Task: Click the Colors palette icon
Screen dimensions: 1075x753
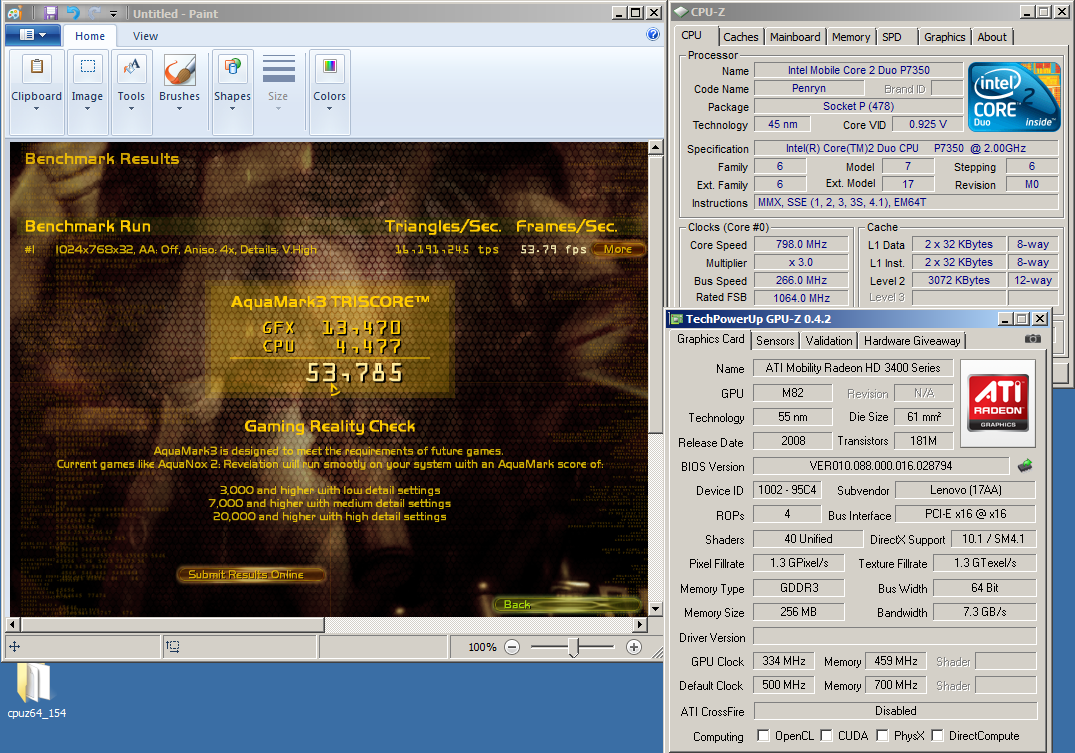Action: [330, 67]
